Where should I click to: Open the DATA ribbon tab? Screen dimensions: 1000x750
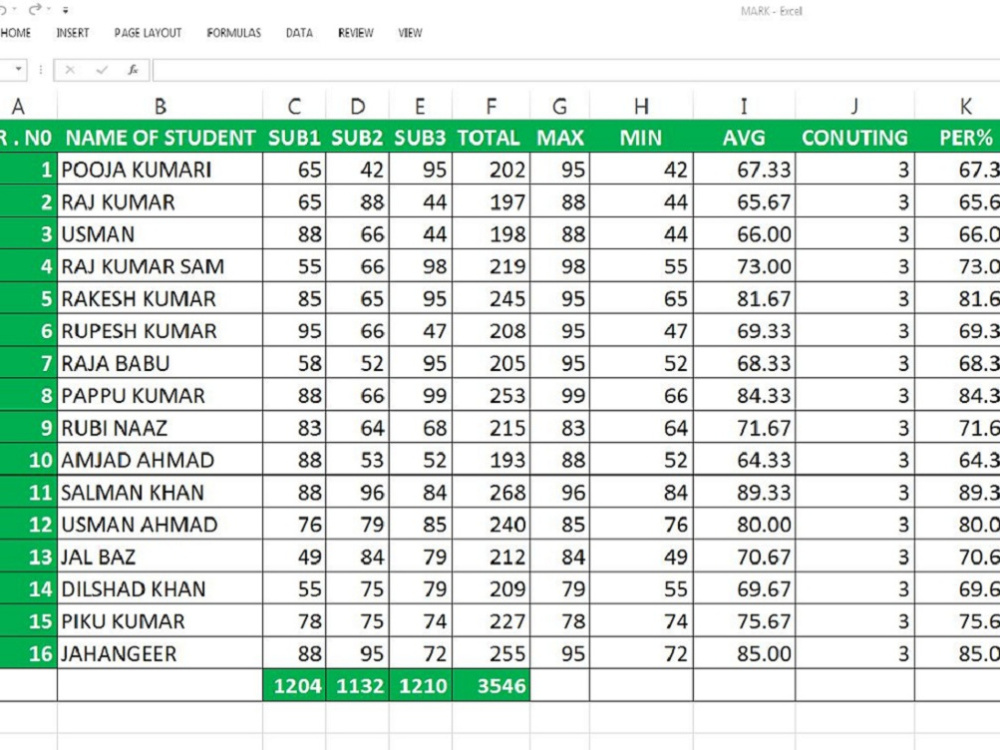click(299, 33)
